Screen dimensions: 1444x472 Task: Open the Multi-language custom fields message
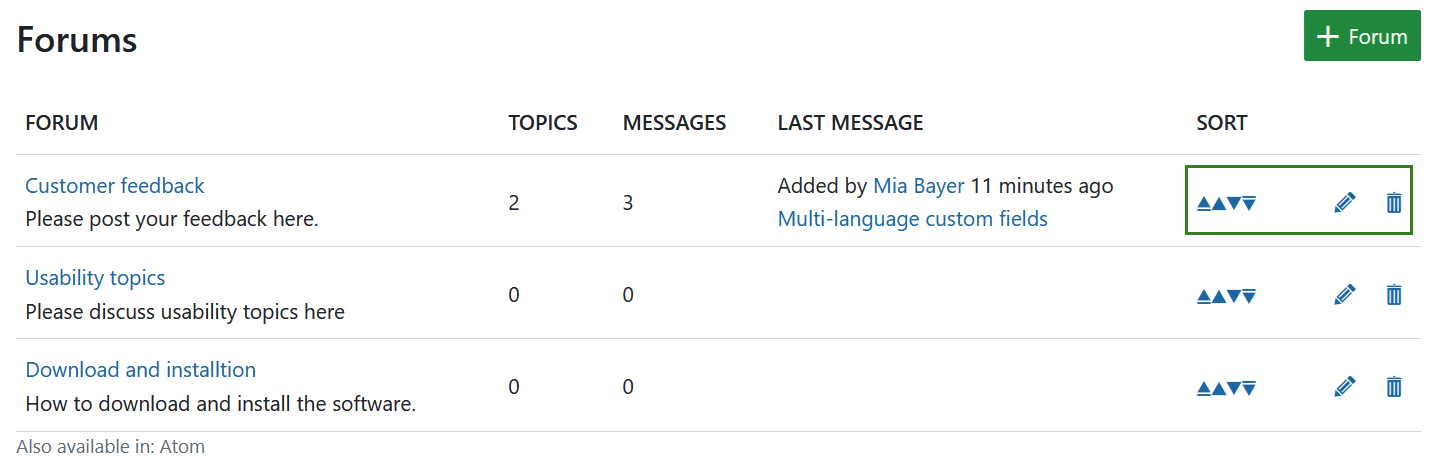[912, 219]
